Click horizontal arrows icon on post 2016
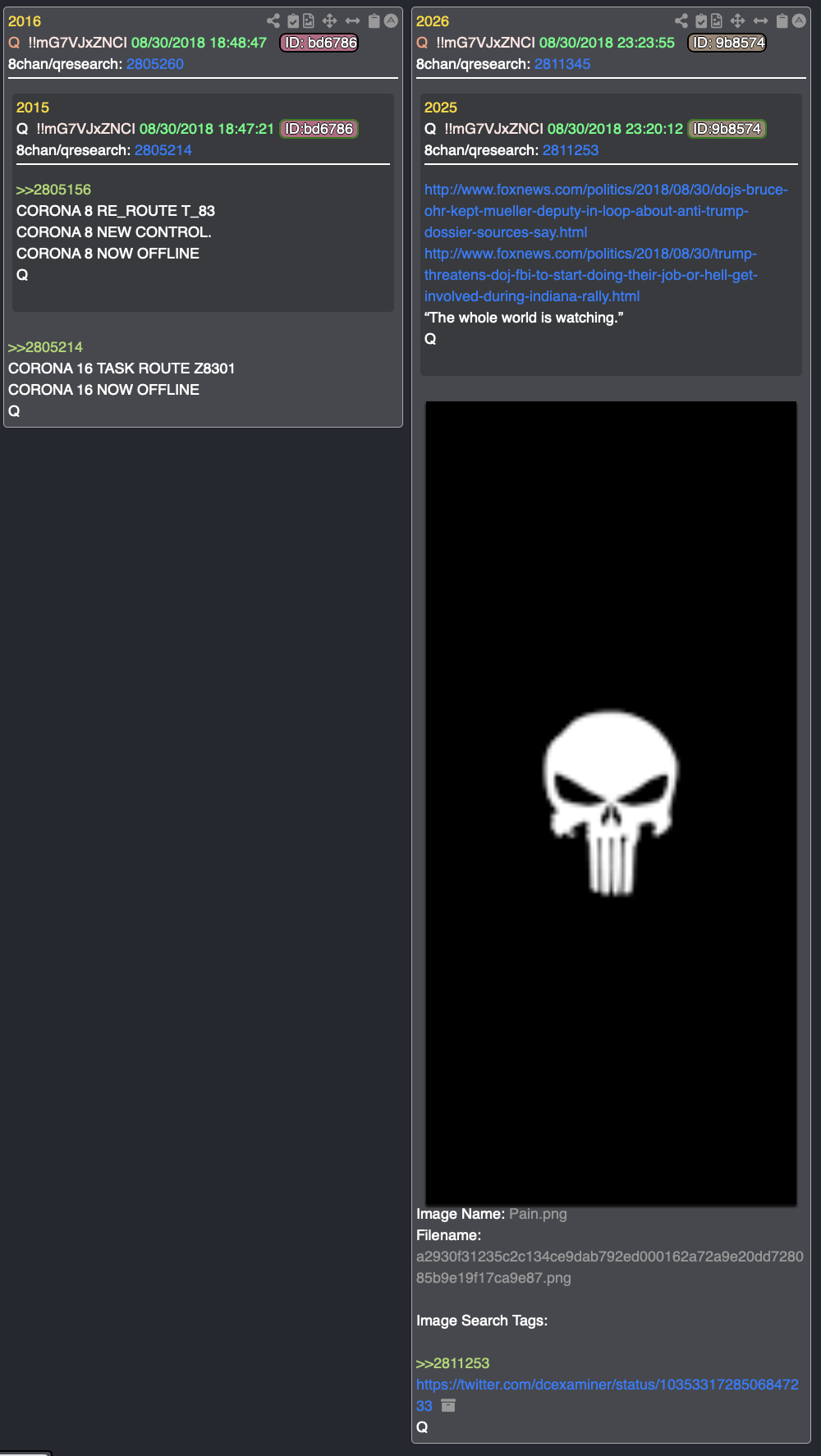 pos(353,21)
